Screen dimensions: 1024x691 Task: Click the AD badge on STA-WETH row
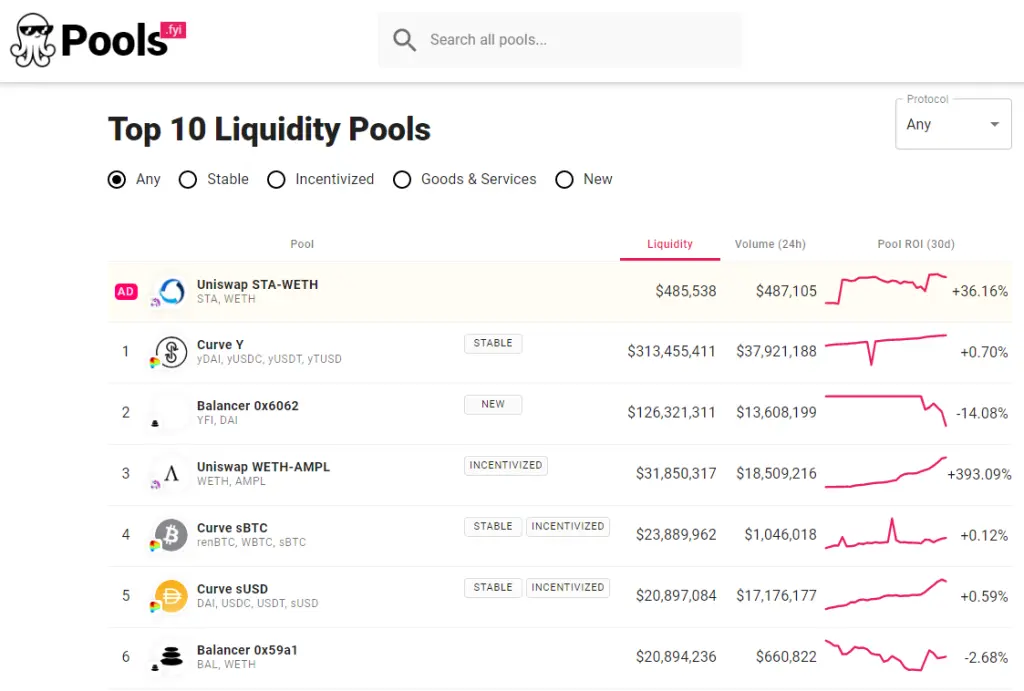tap(126, 291)
